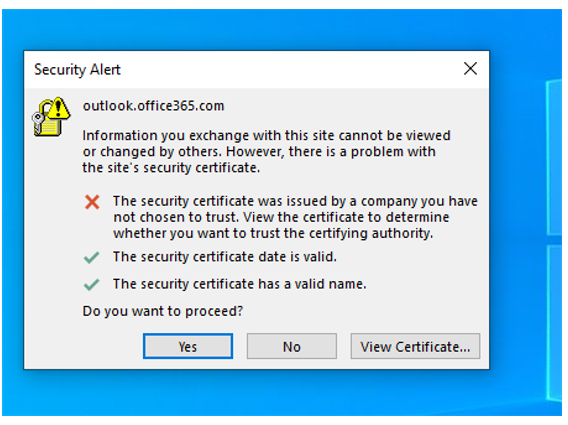This screenshot has height=425, width=568.
Task: Select the outlook.office365.com hostname text
Action: 154,106
